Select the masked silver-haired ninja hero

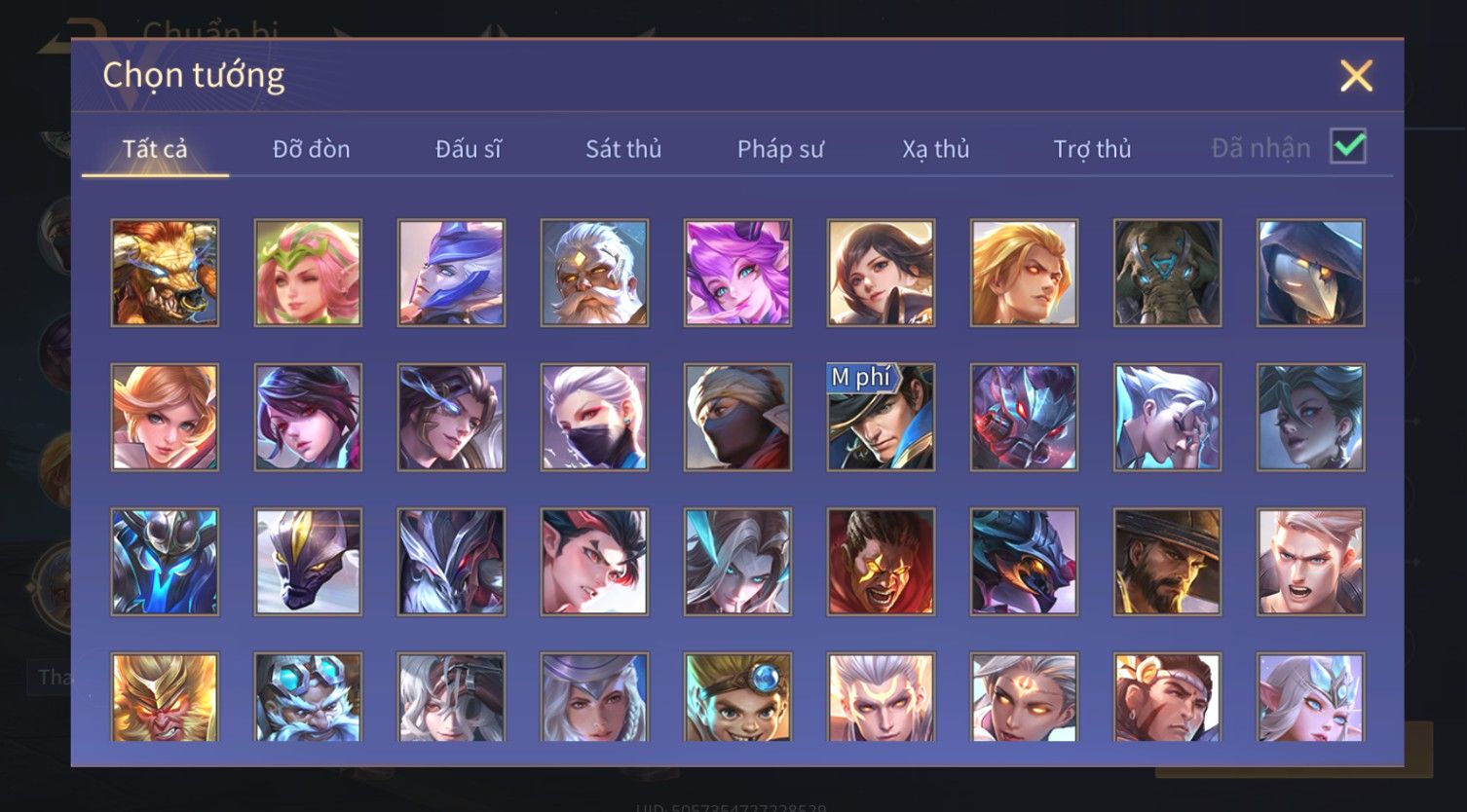coord(594,418)
